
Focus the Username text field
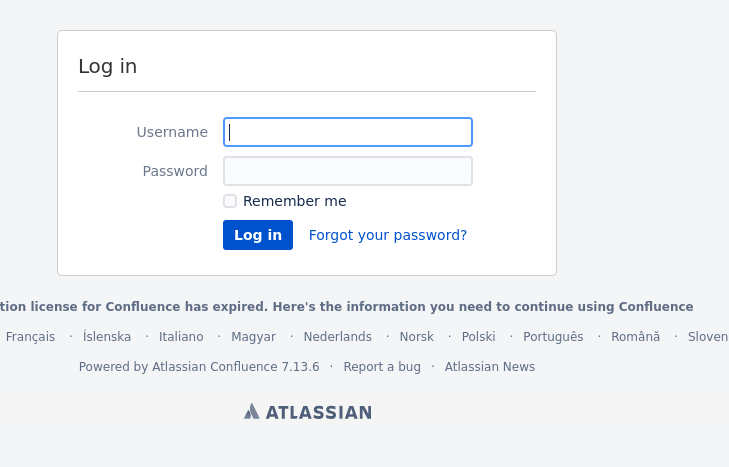click(348, 132)
